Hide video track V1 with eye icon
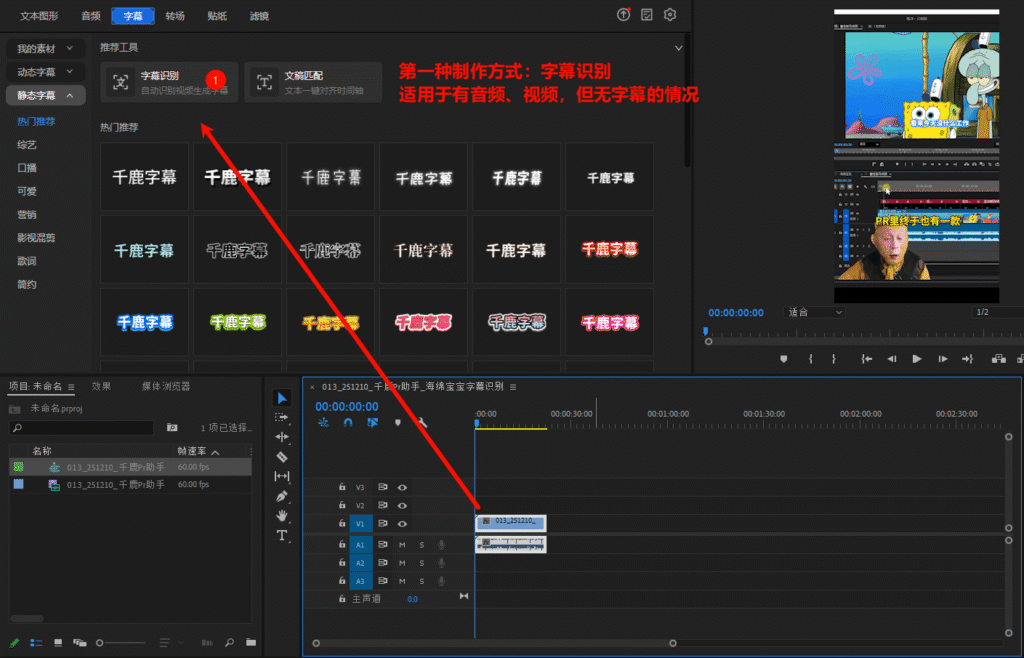This screenshot has height=658, width=1024. click(402, 523)
